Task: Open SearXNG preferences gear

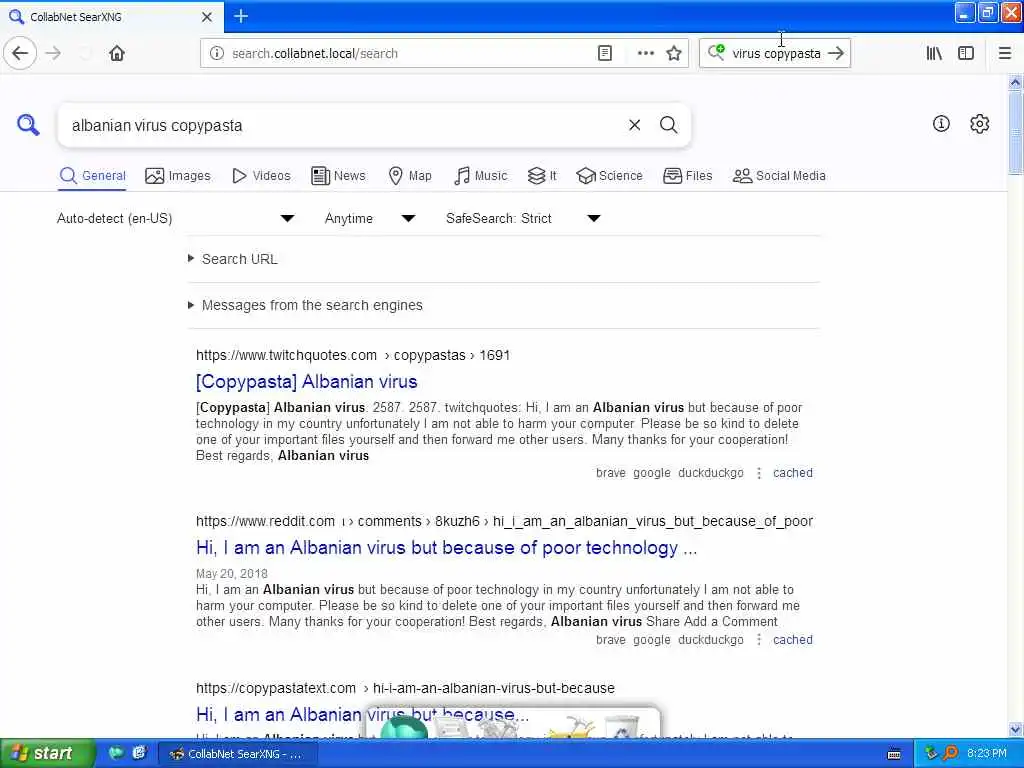Action: pyautogui.click(x=980, y=123)
